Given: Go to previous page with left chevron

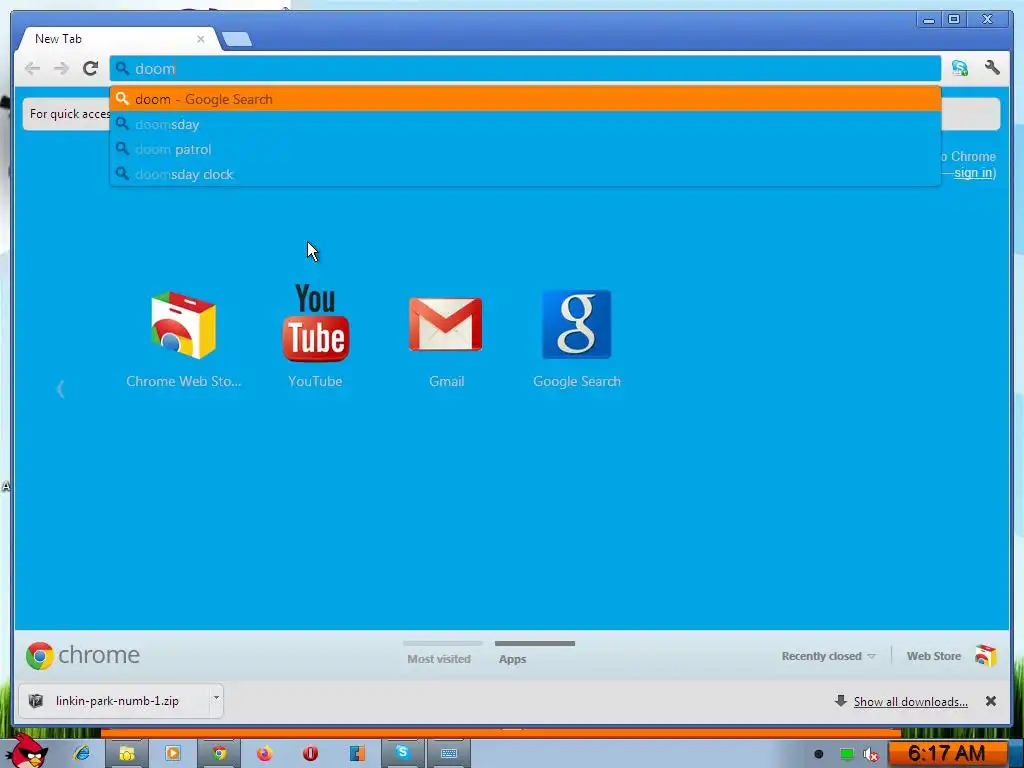Looking at the screenshot, I should (x=60, y=389).
